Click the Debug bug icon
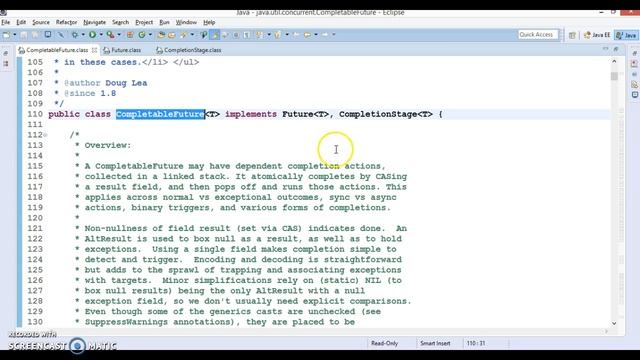 click(75, 35)
